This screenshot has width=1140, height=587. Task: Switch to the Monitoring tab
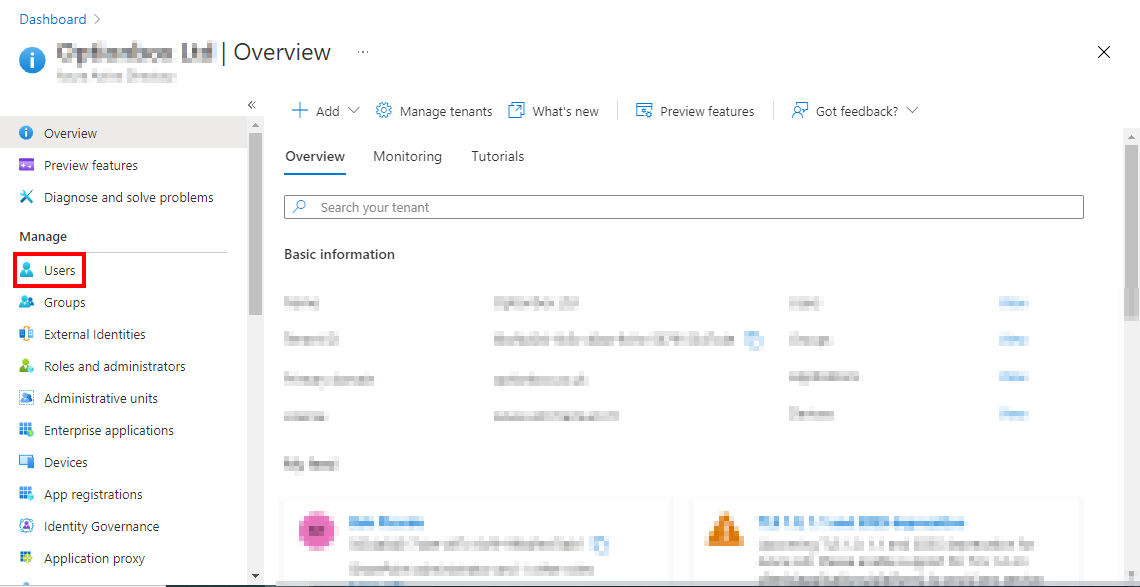[x=407, y=156]
